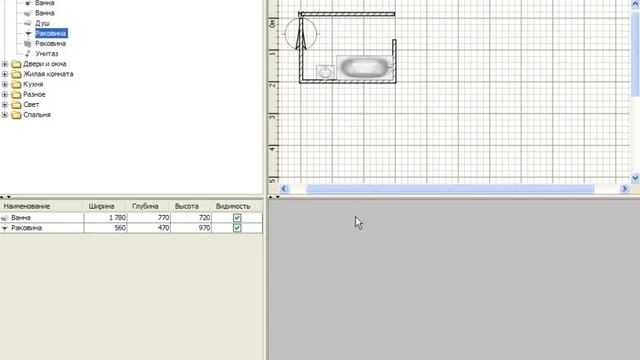This screenshot has width=640, height=360.
Task: Click the compass rose on the plan
Action: point(301,34)
